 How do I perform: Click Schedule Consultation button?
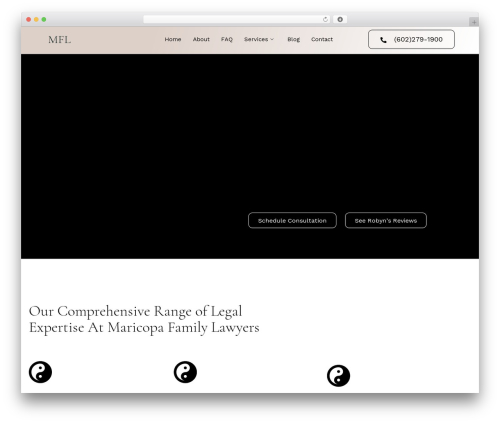292,220
